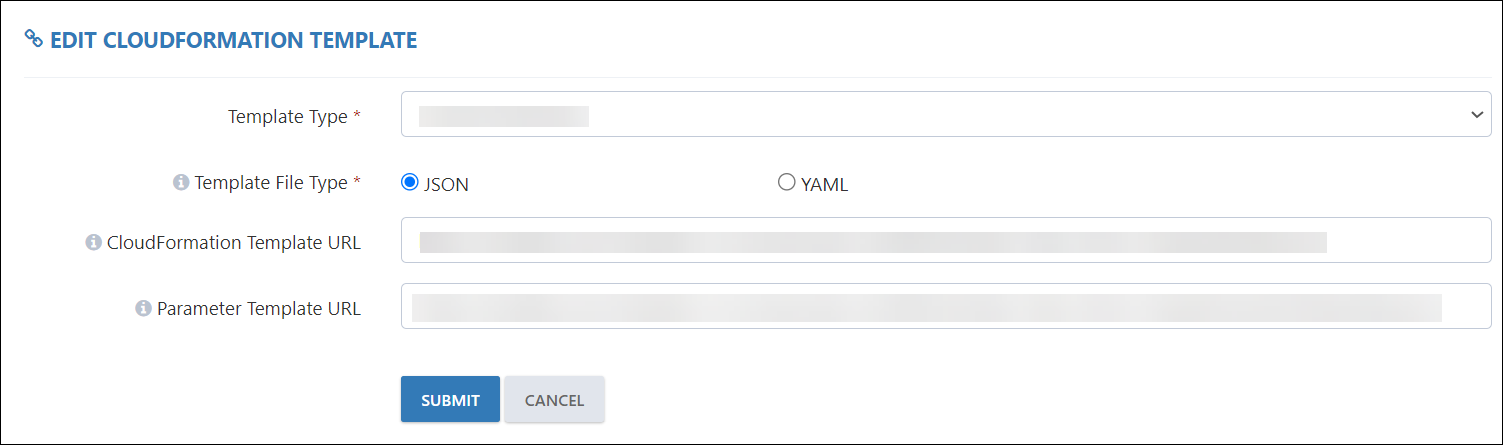The width and height of the screenshot is (1503, 445).
Task: Click the Template Type dropdown chevron arrow
Action: pos(1477,115)
